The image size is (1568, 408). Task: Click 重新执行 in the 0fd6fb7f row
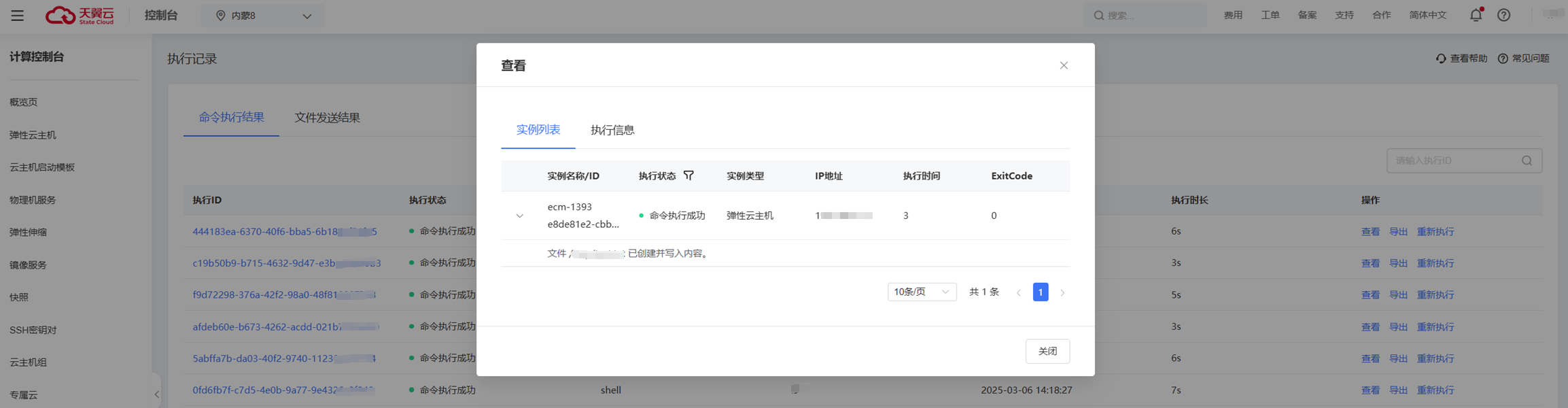1435,390
